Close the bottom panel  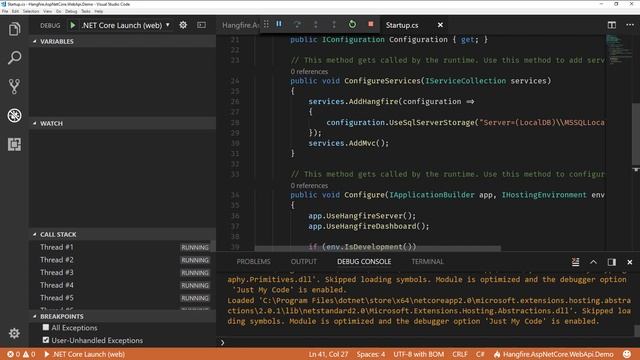630,262
